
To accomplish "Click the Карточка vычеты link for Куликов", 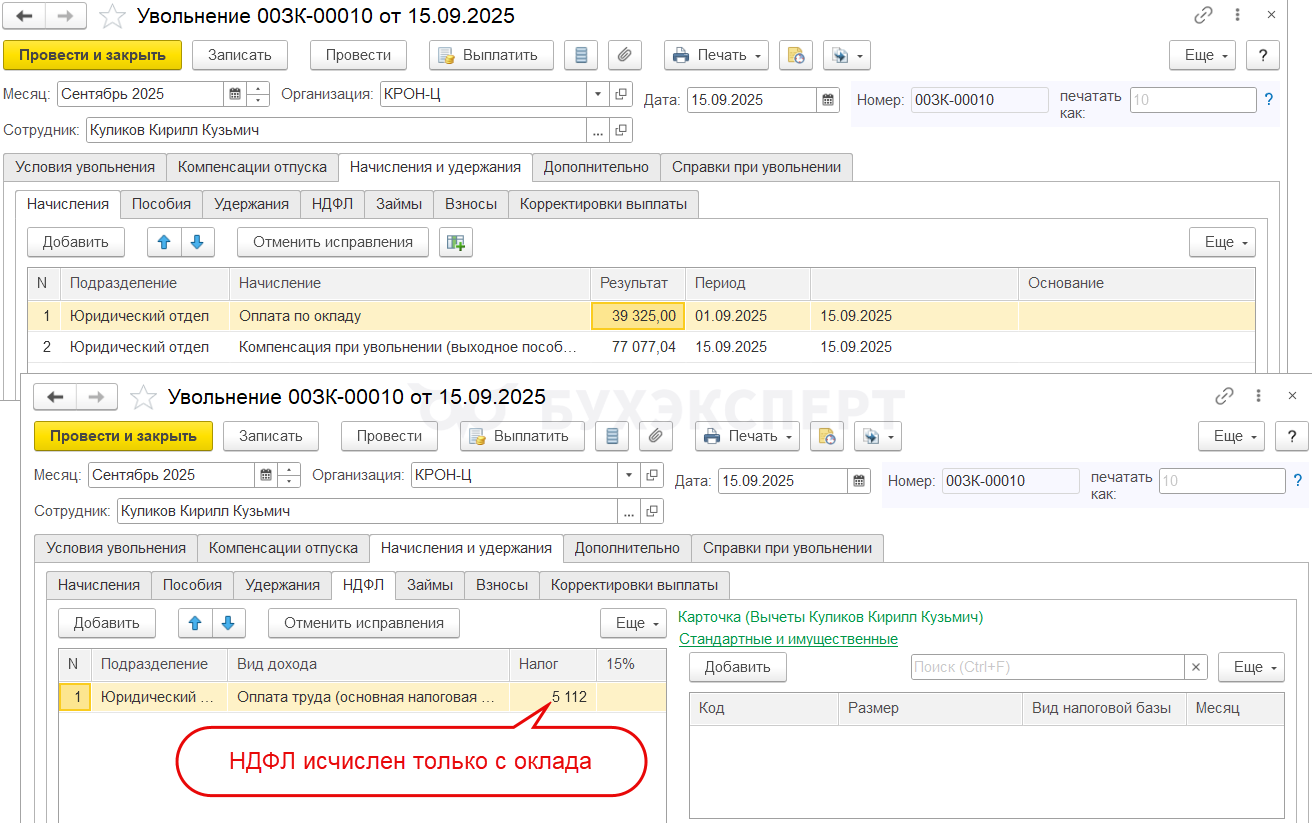I will tap(830, 617).
